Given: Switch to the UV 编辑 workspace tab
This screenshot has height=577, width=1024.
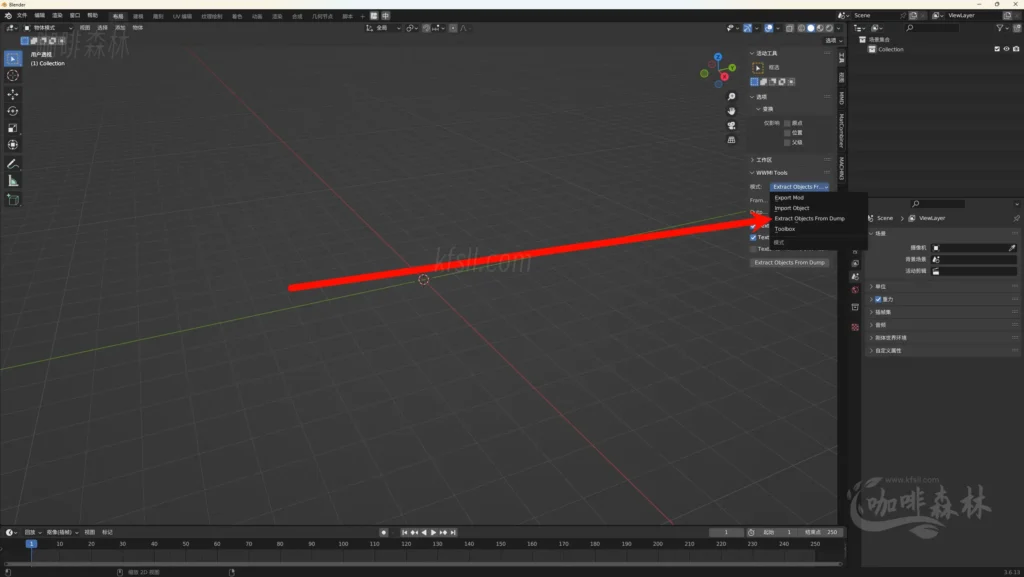Looking at the screenshot, I should pyautogui.click(x=182, y=16).
